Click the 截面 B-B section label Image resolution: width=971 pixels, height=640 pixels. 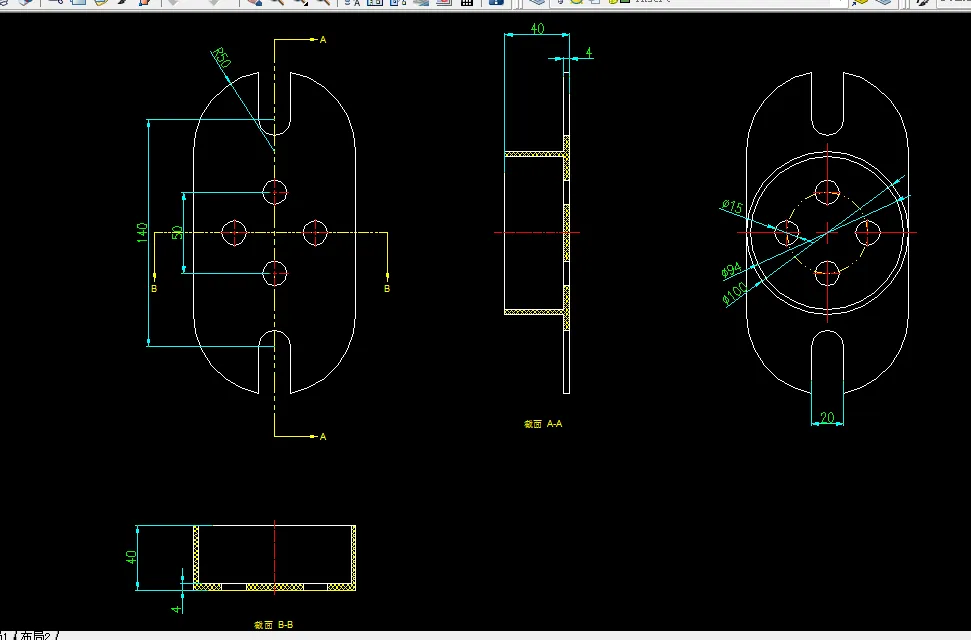[x=273, y=625]
